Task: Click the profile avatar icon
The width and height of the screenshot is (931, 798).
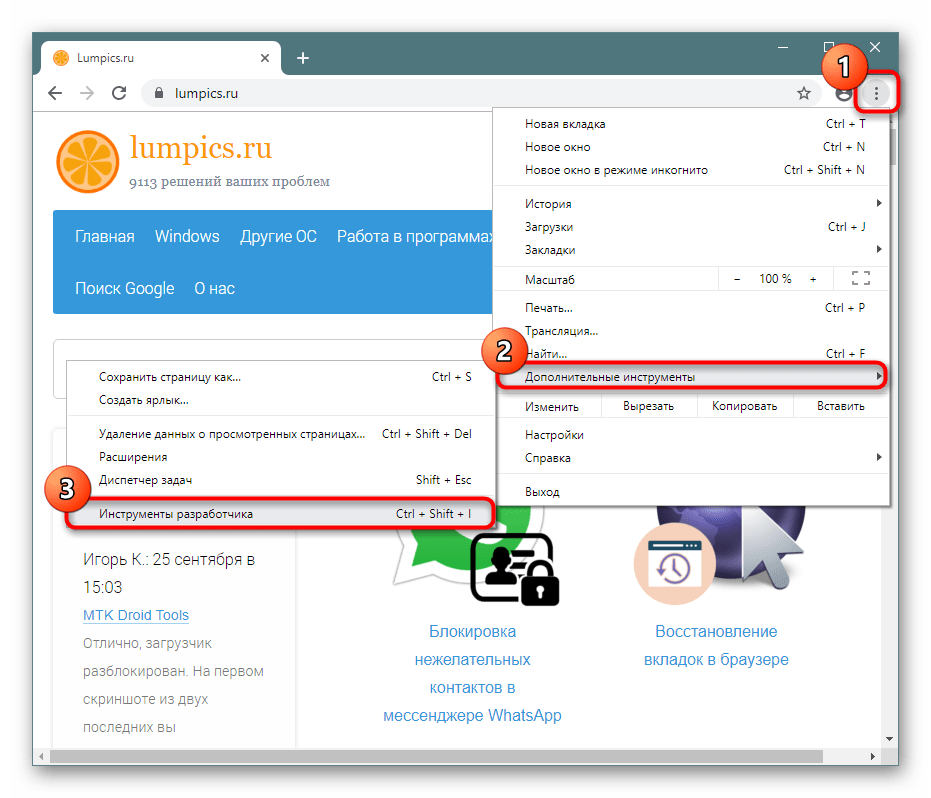Action: pos(843,93)
